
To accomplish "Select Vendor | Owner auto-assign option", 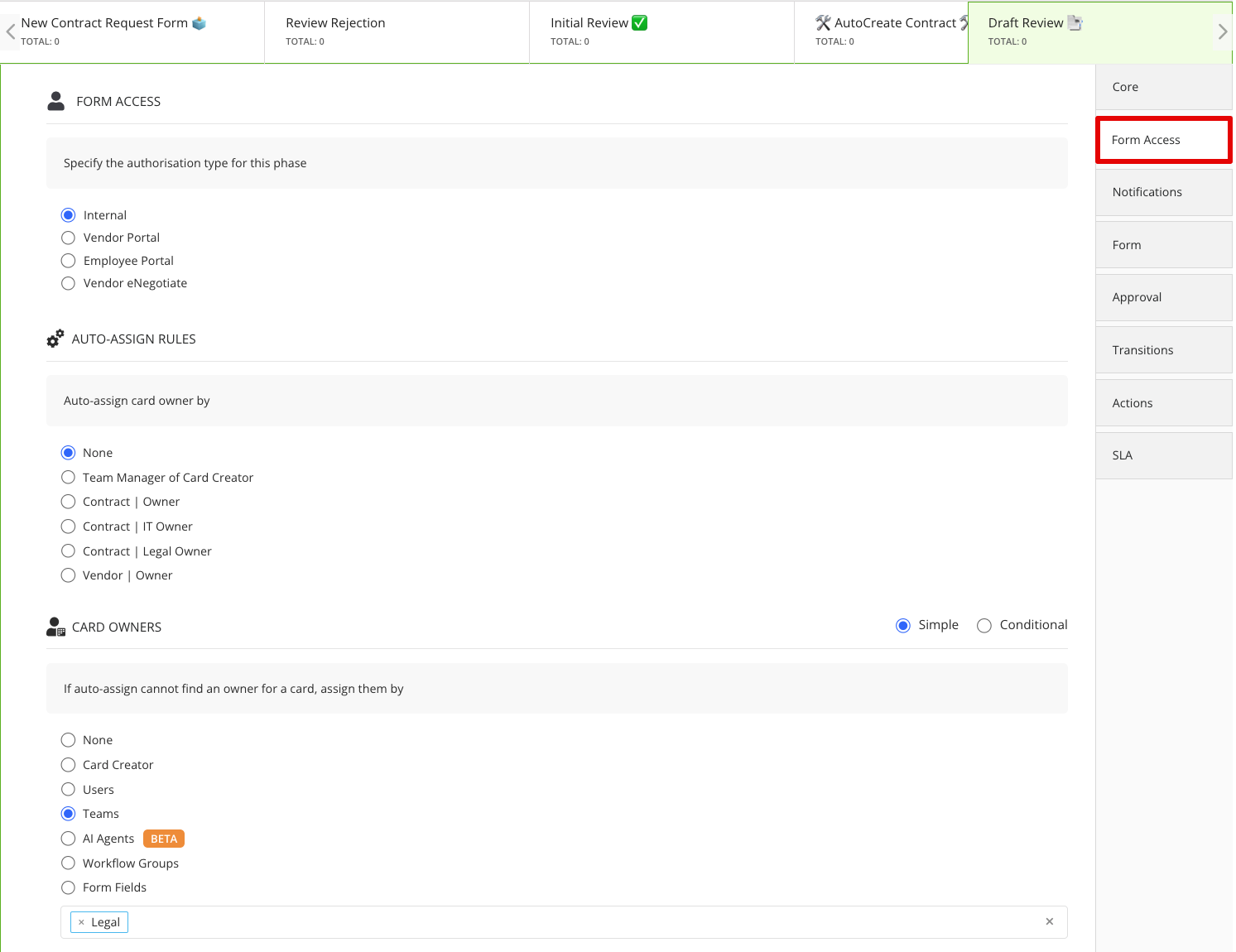I will [x=69, y=575].
